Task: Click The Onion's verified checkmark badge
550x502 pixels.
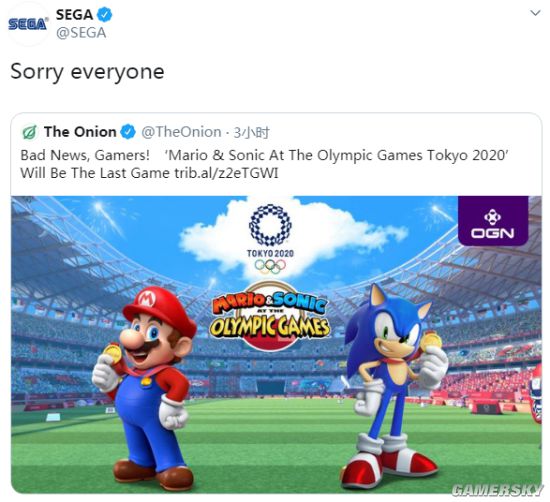Action: click(x=128, y=132)
